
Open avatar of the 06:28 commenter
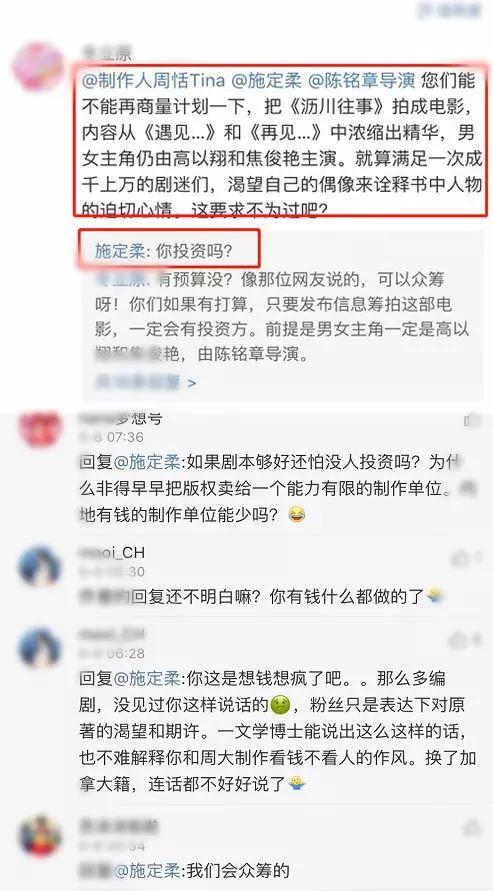tap(40, 648)
